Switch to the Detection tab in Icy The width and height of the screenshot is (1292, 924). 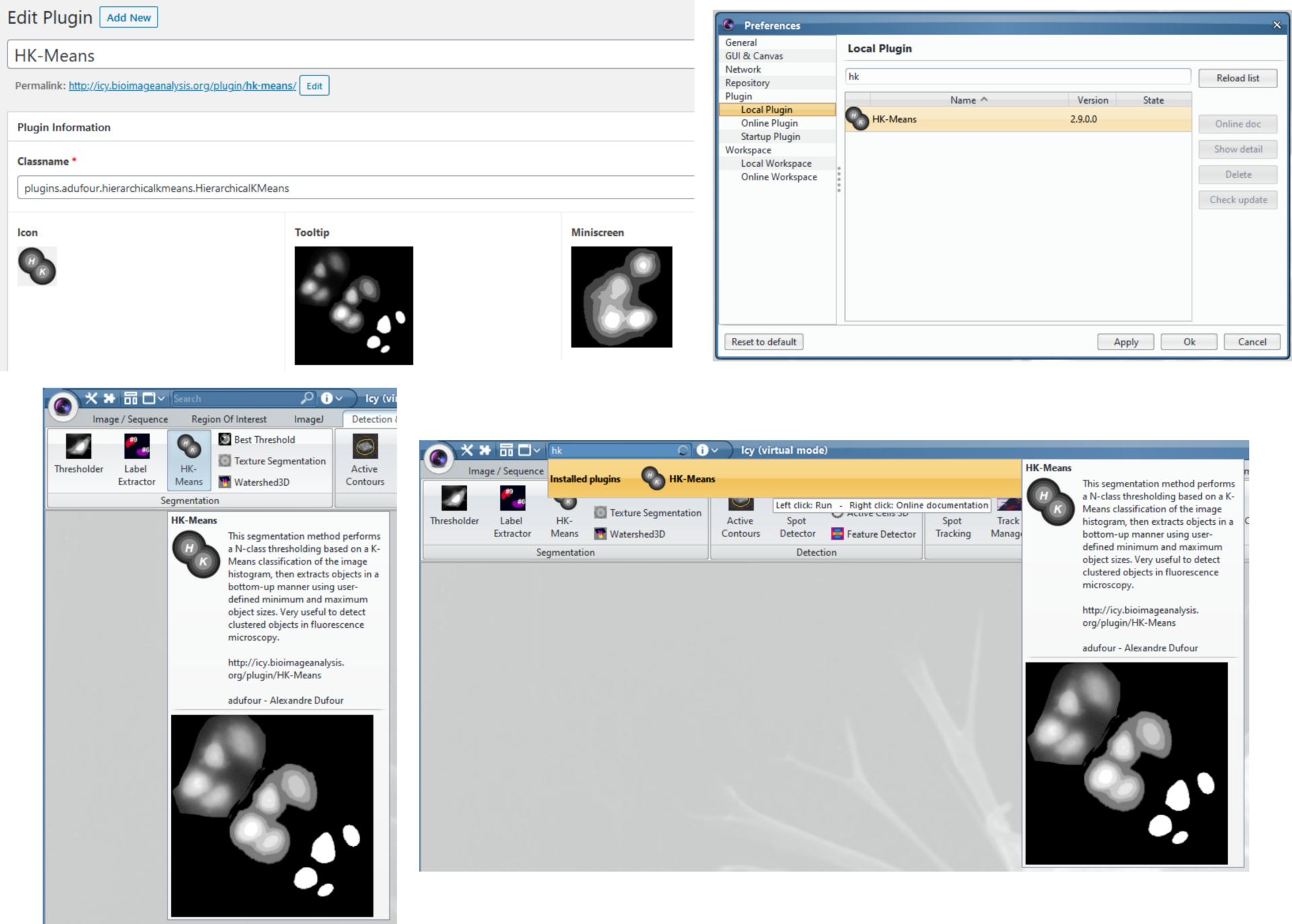[371, 419]
